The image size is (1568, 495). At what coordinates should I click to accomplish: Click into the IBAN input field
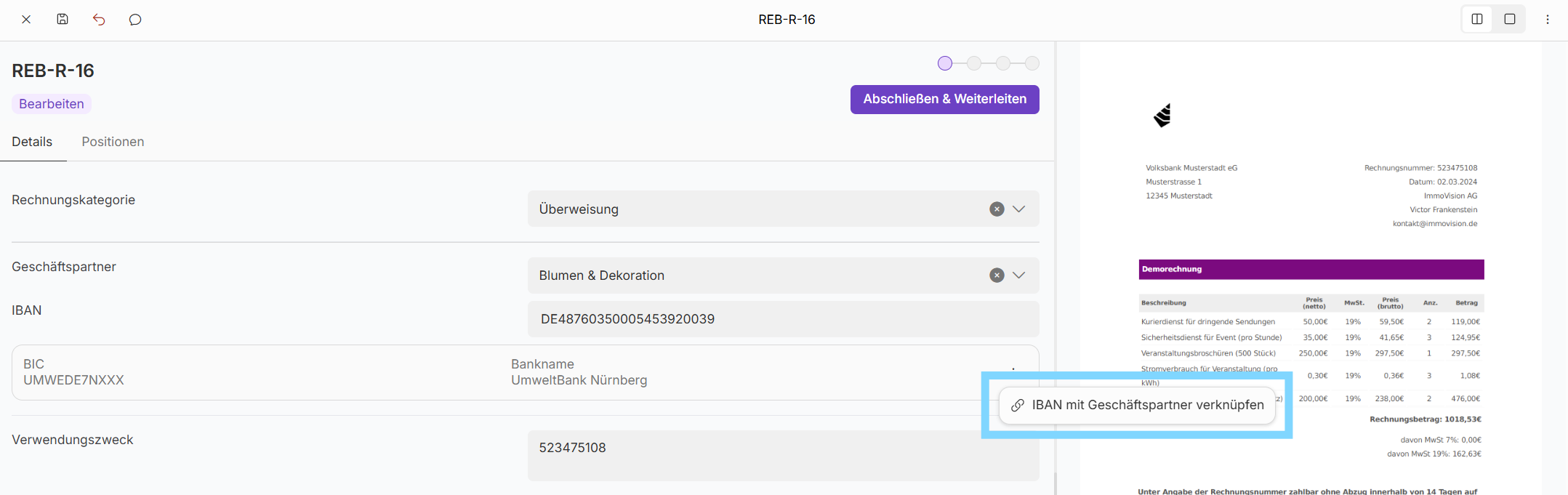click(782, 319)
